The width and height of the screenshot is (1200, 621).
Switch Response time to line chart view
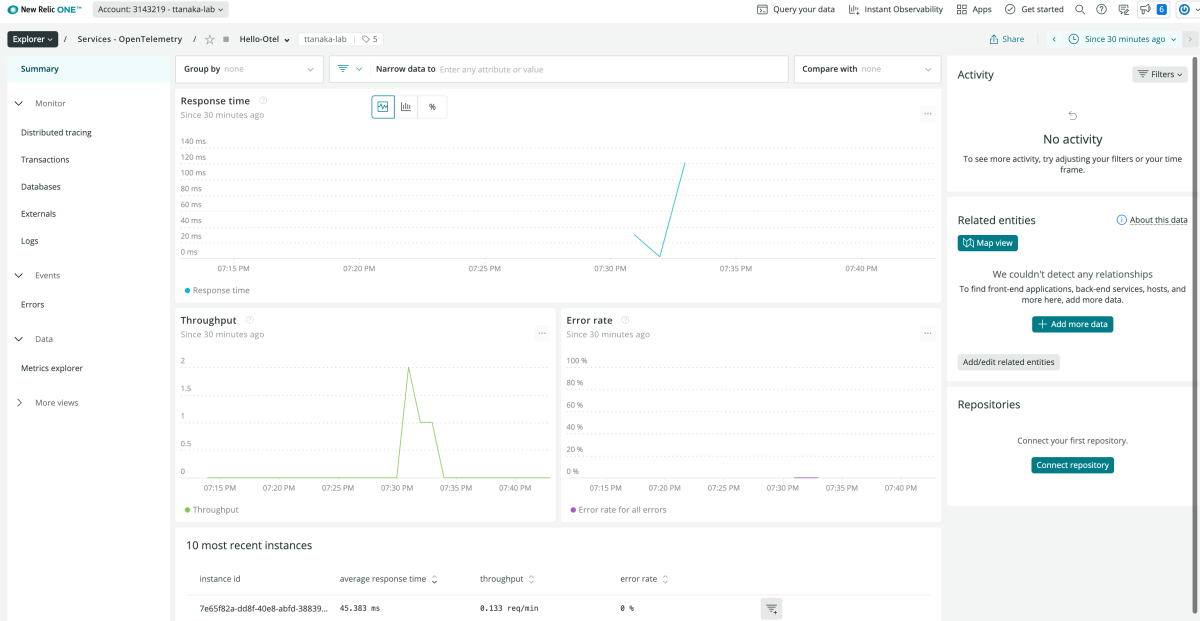pyautogui.click(x=383, y=107)
